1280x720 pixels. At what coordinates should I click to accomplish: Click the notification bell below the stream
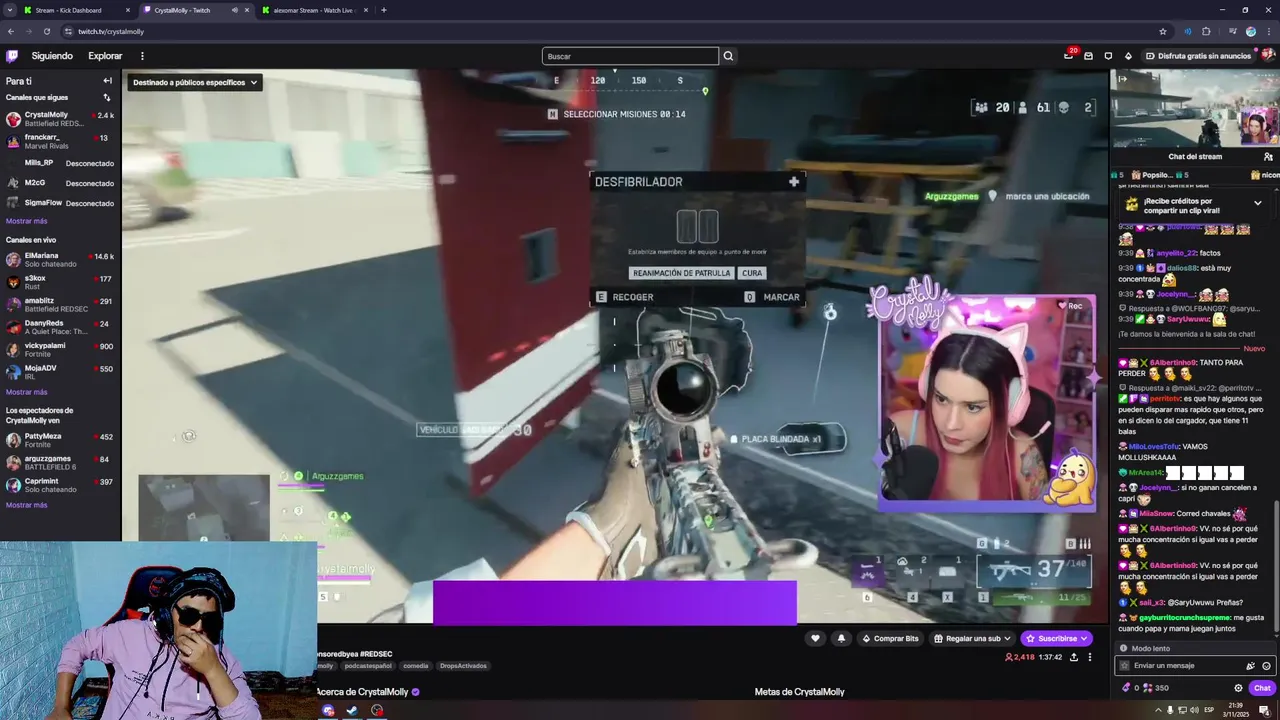click(x=841, y=638)
